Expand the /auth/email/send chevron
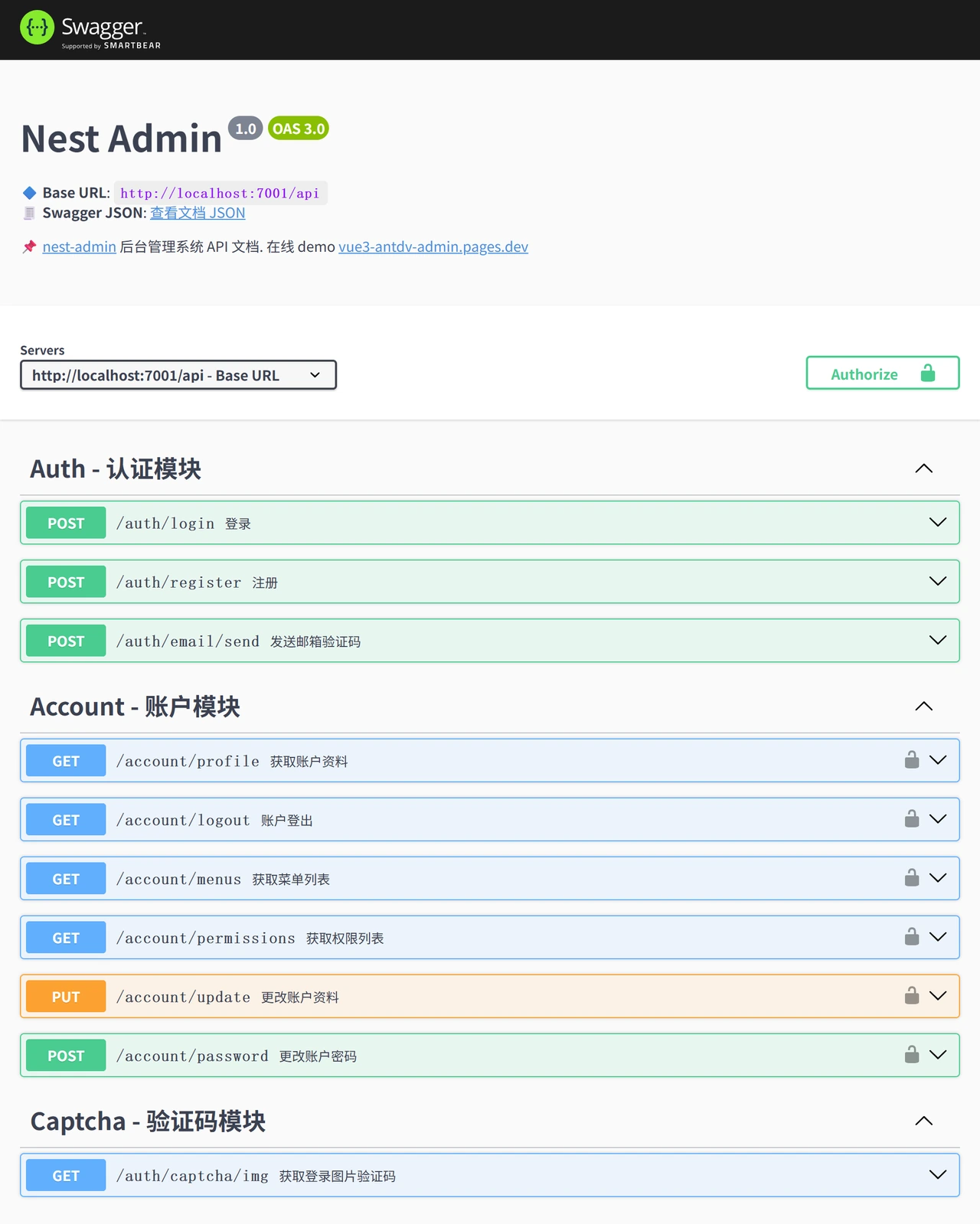This screenshot has width=980, height=1224. (x=938, y=640)
